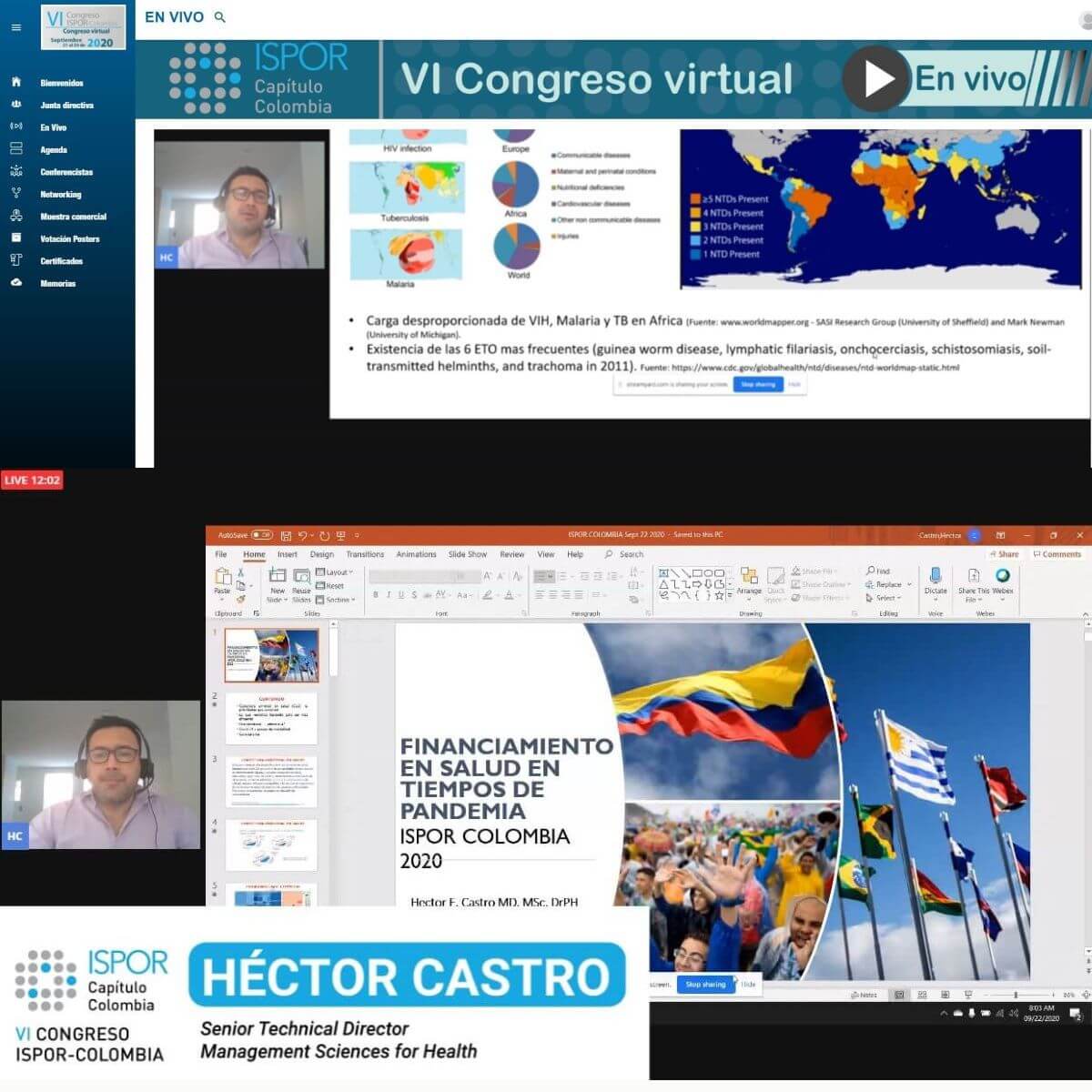Toggle Normal view button in status bar

pyautogui.click(x=898, y=995)
